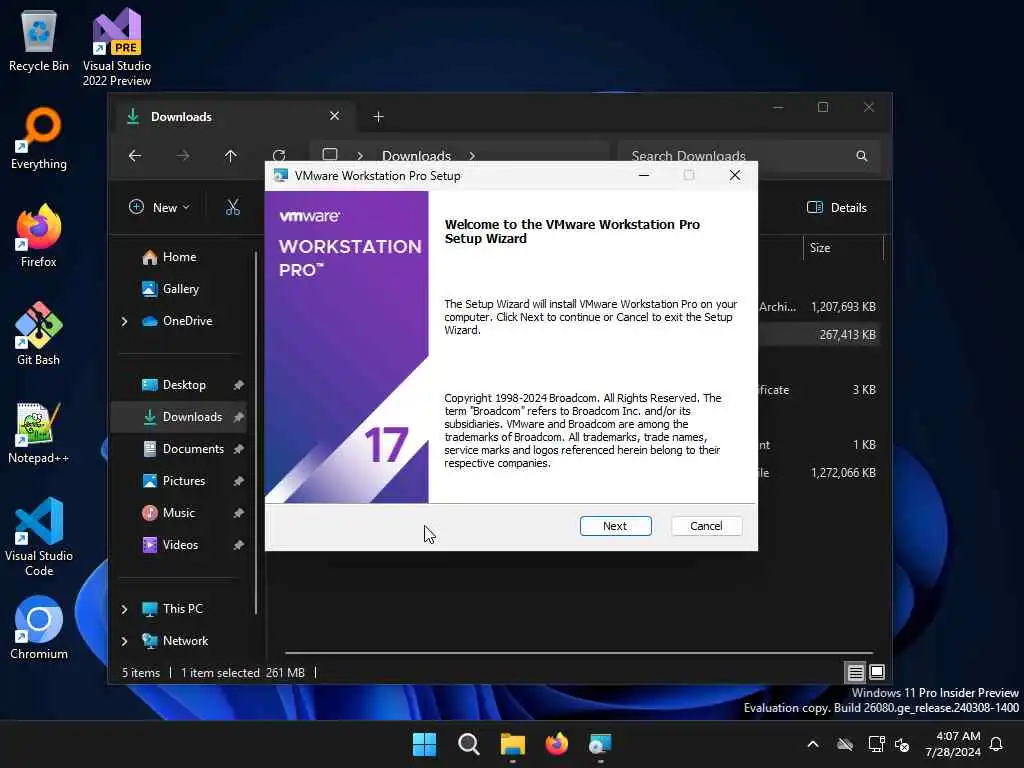Close the Downloads tab

coord(334,116)
